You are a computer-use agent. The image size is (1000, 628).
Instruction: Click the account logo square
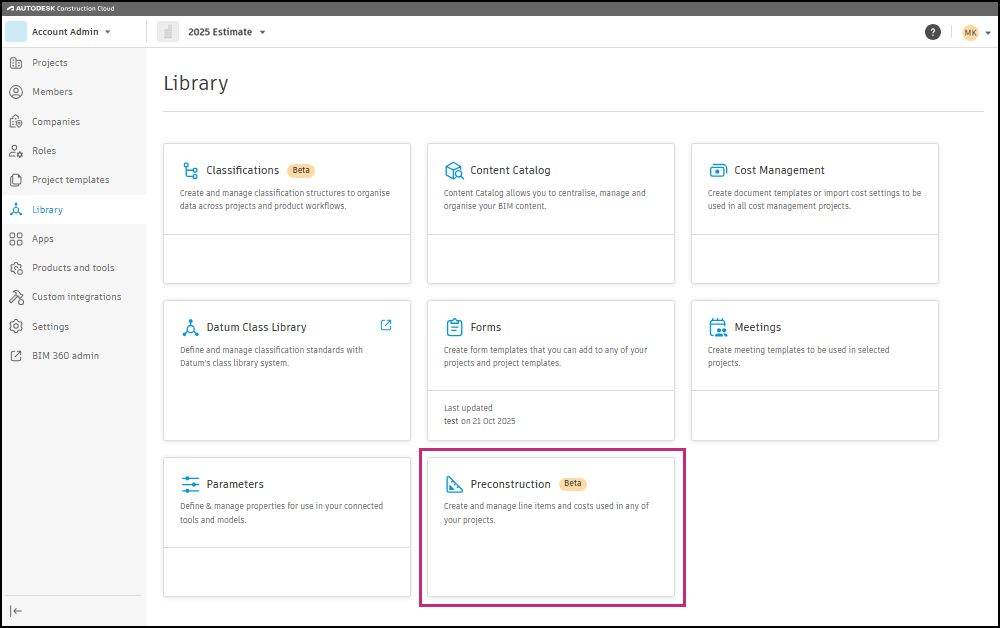click(16, 31)
